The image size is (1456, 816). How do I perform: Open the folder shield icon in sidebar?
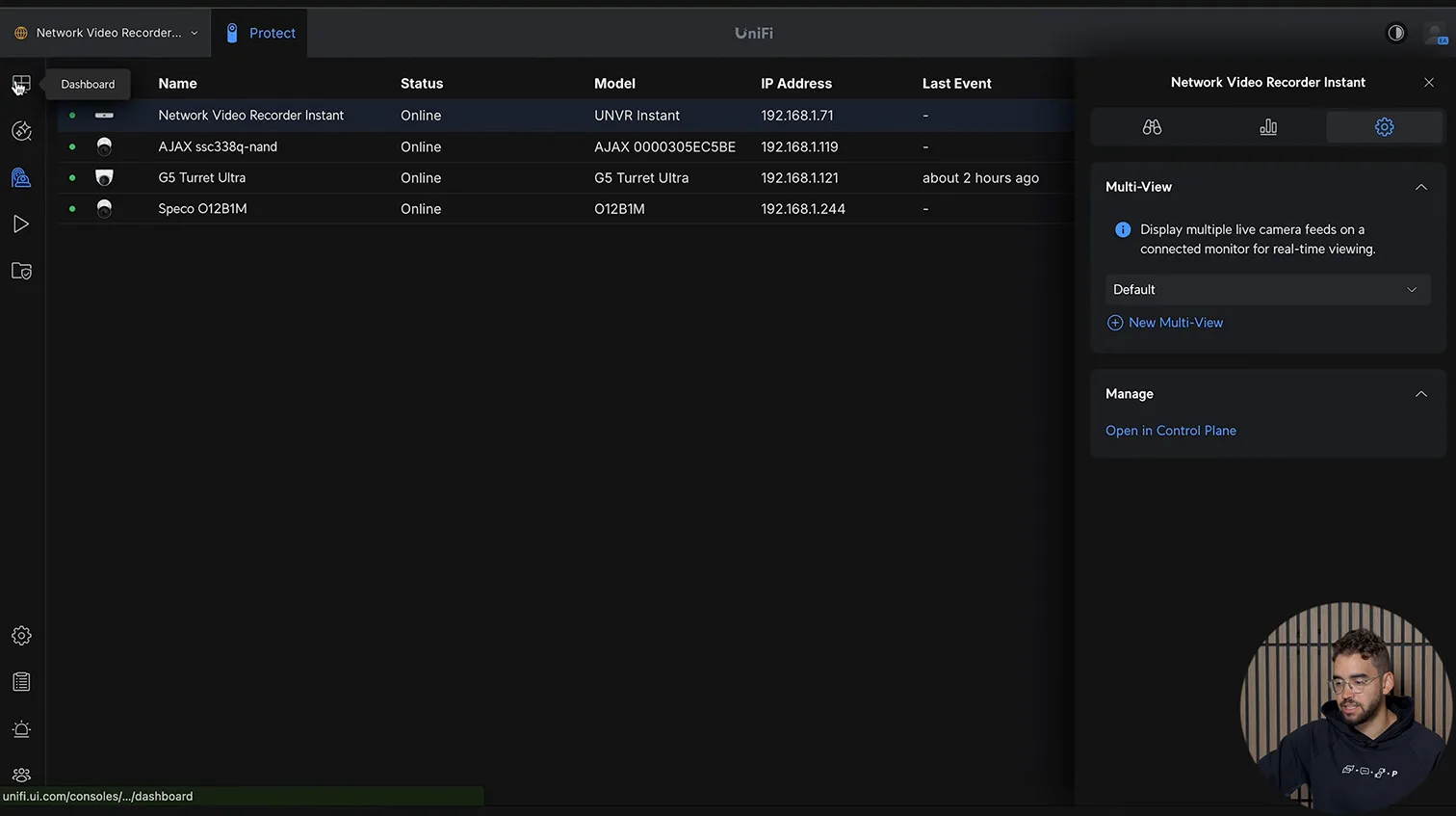[21, 272]
